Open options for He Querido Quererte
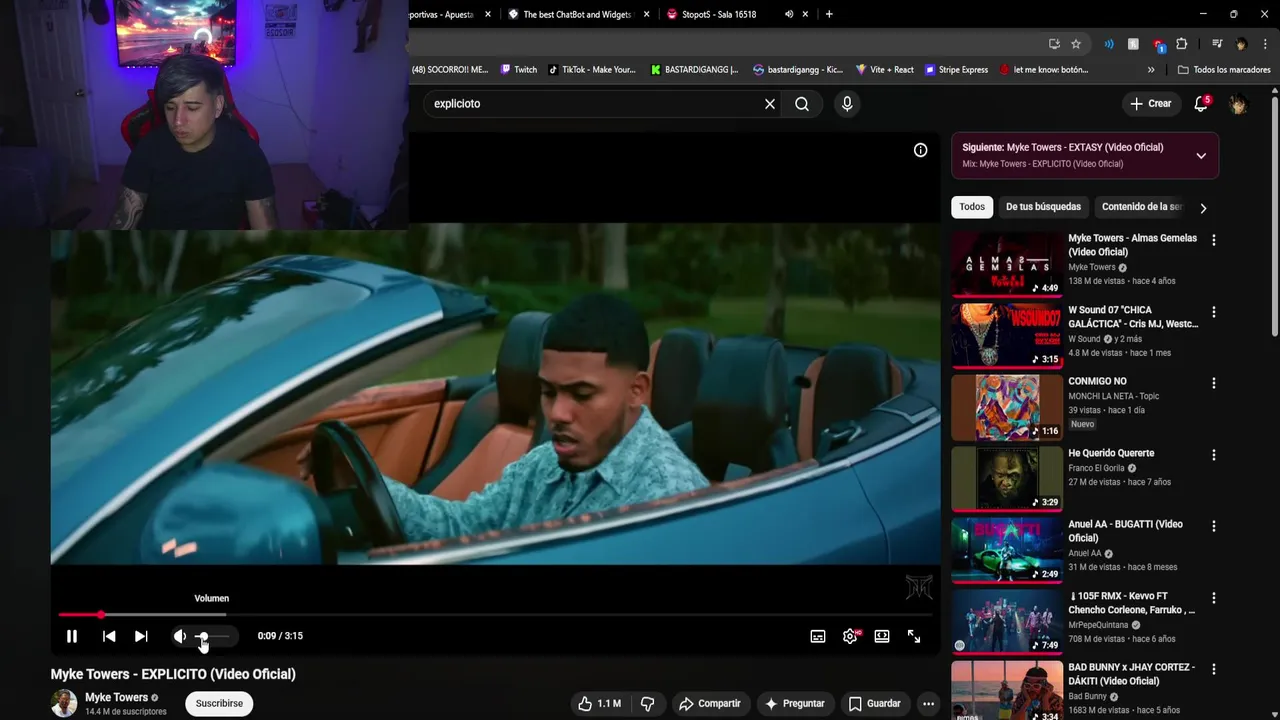 pyautogui.click(x=1214, y=455)
